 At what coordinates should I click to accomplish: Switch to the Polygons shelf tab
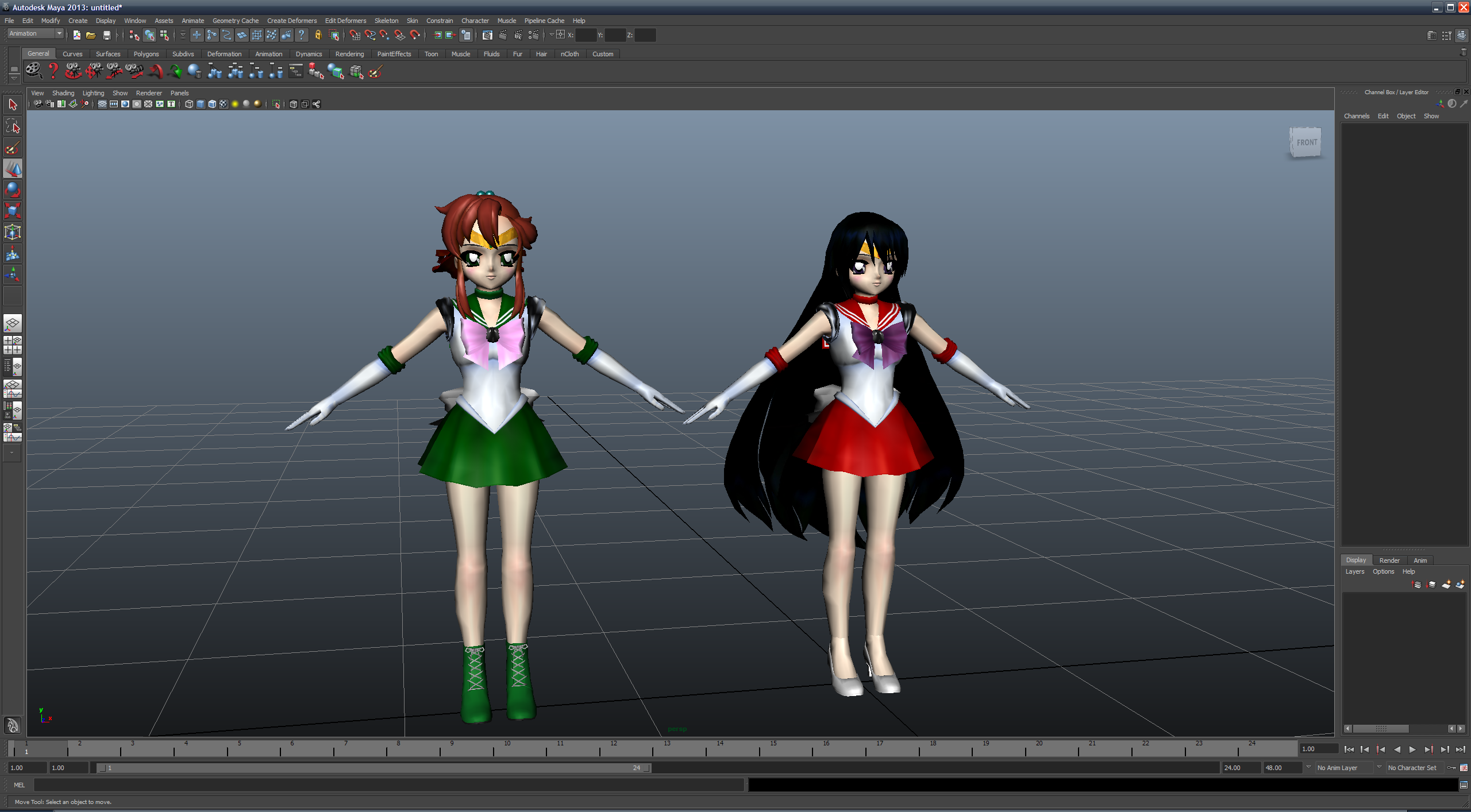click(146, 54)
